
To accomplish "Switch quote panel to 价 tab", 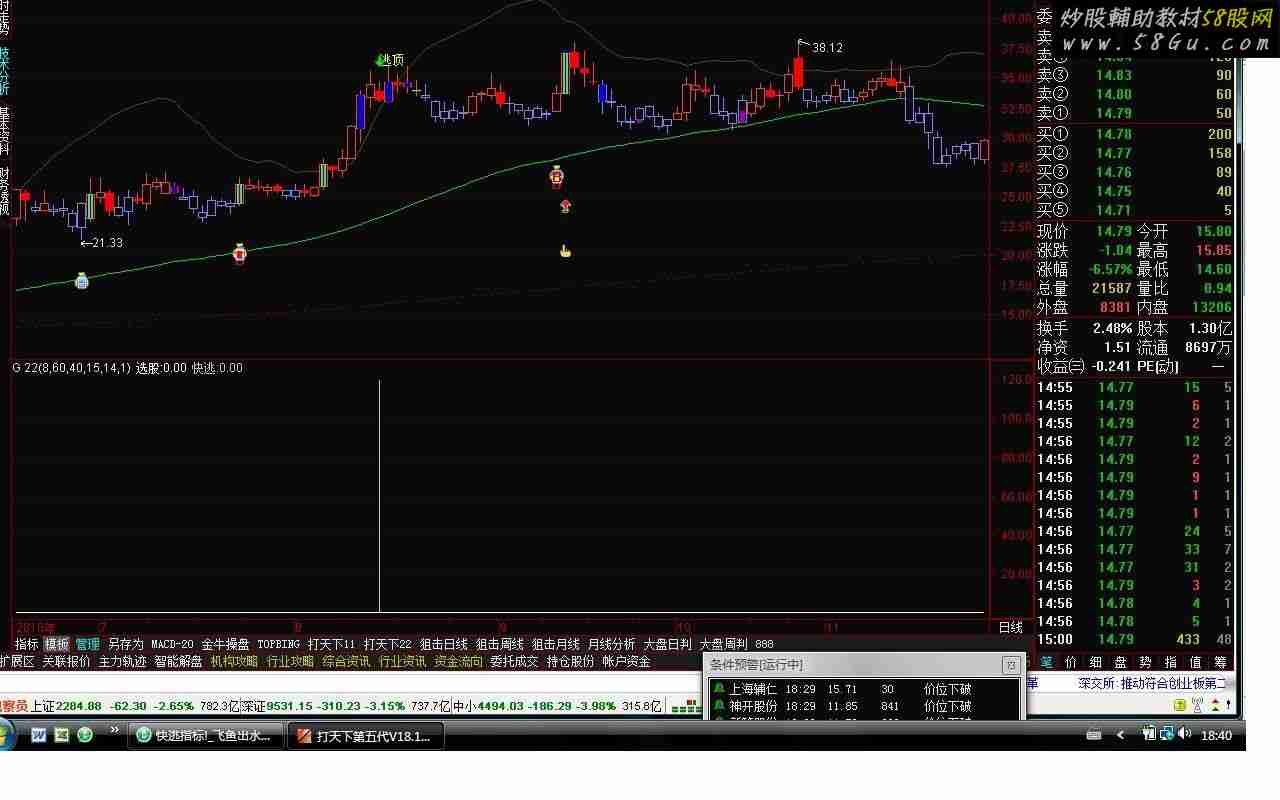I will 1070,661.
